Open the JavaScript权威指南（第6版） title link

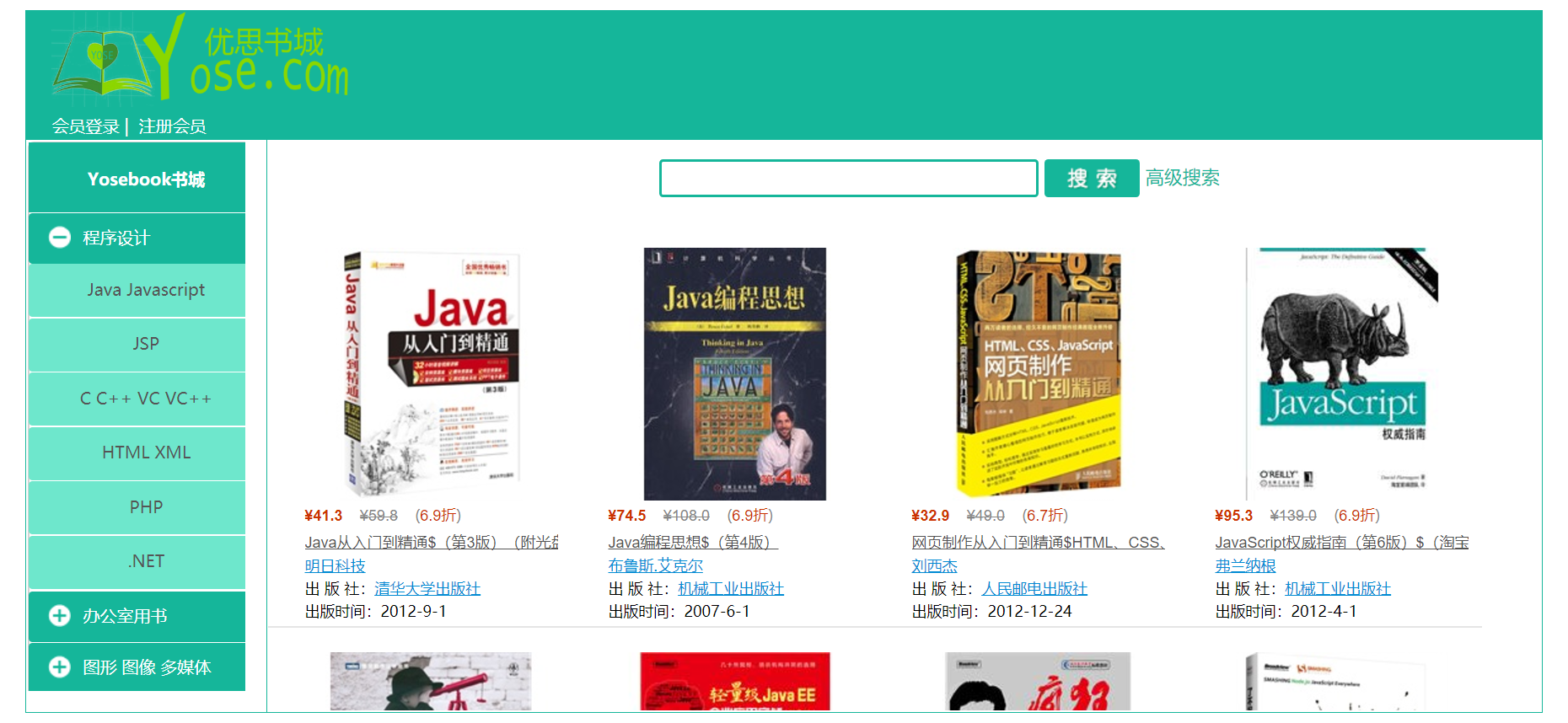pos(1342,543)
